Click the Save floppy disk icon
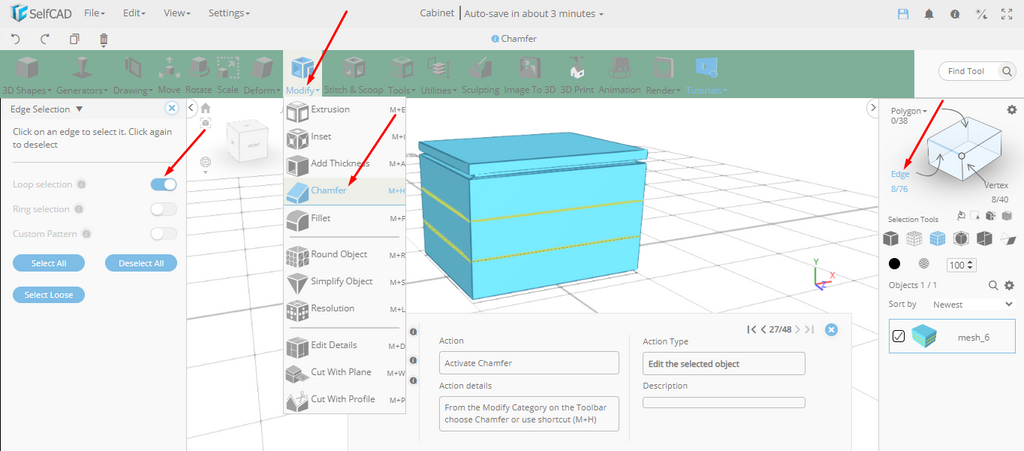The height and width of the screenshot is (451, 1024). (x=904, y=14)
